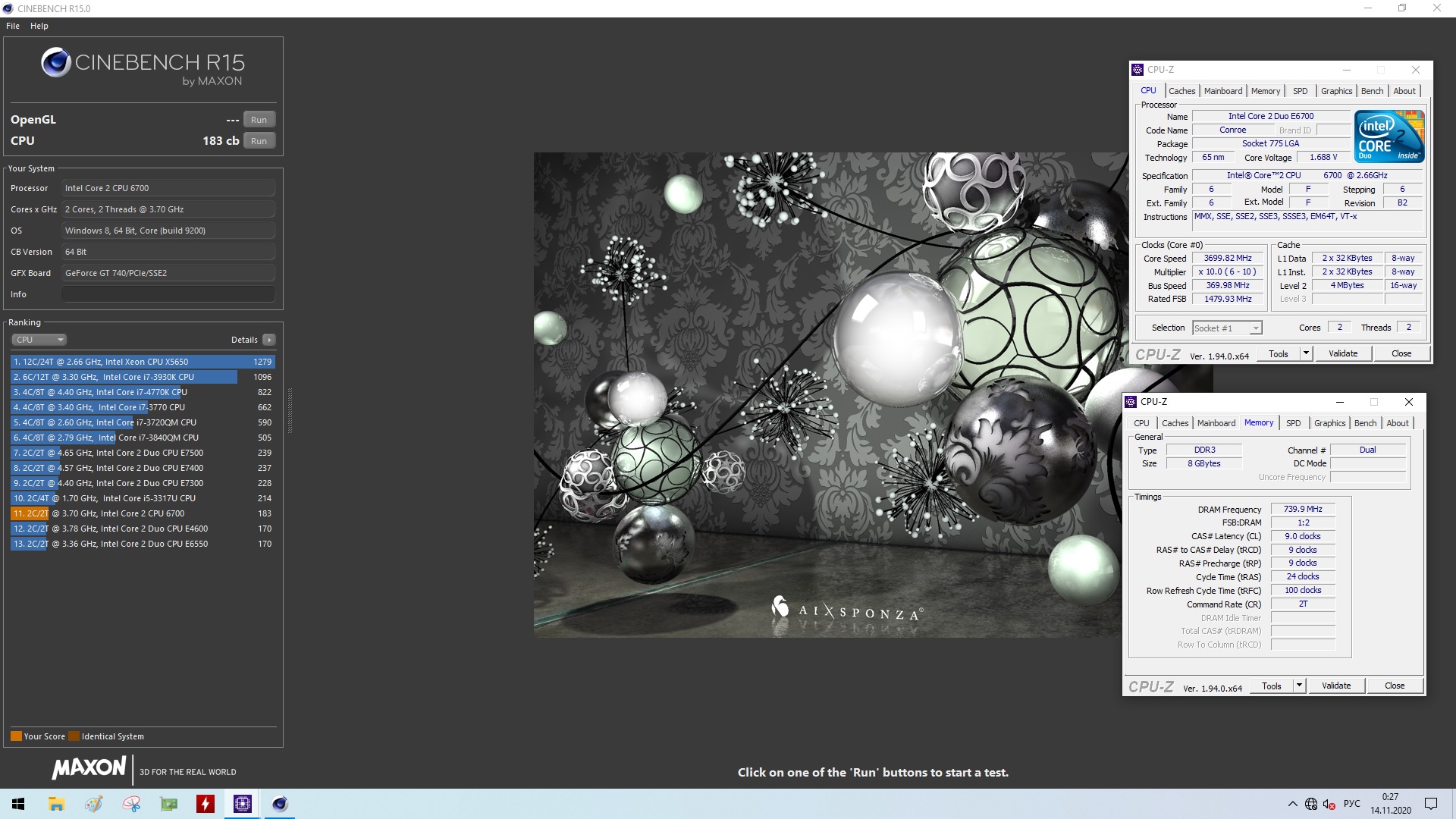Open SPD tab in top CPU-Z
Screen dimensions: 1456x819
tap(1301, 91)
